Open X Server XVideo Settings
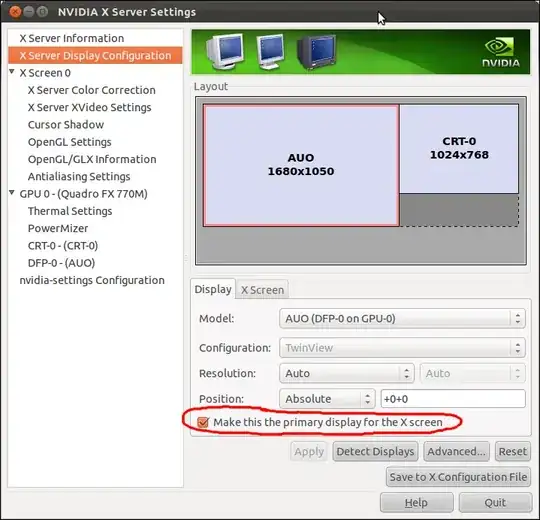Screen dimensions: 540x520 click(90, 107)
